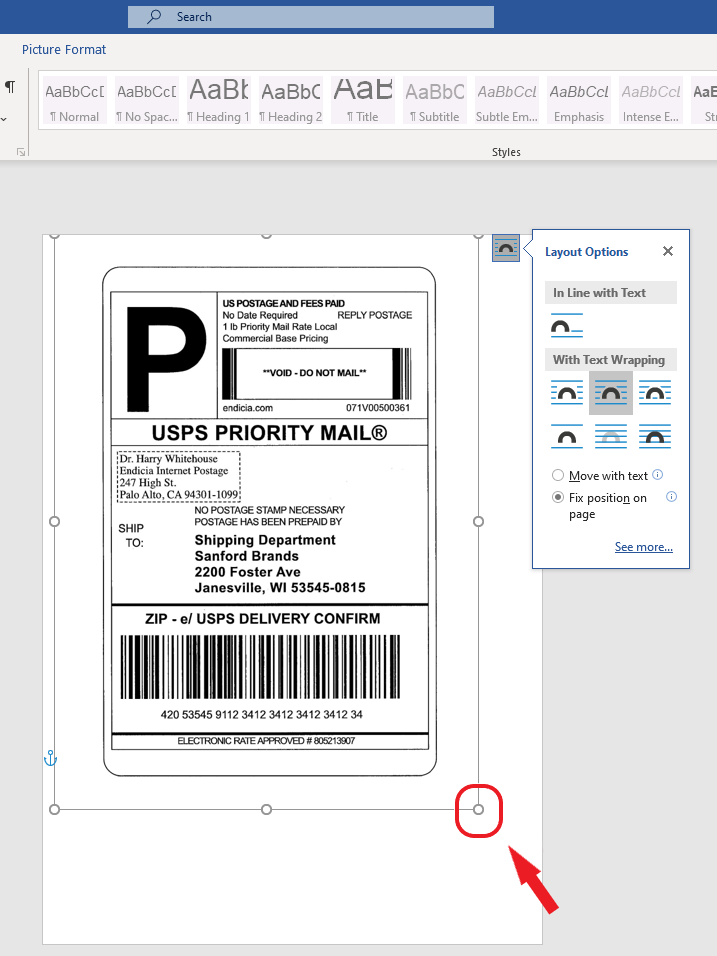Select In Line with Text layout icon
Screen dimensions: 717x956
tap(567, 326)
